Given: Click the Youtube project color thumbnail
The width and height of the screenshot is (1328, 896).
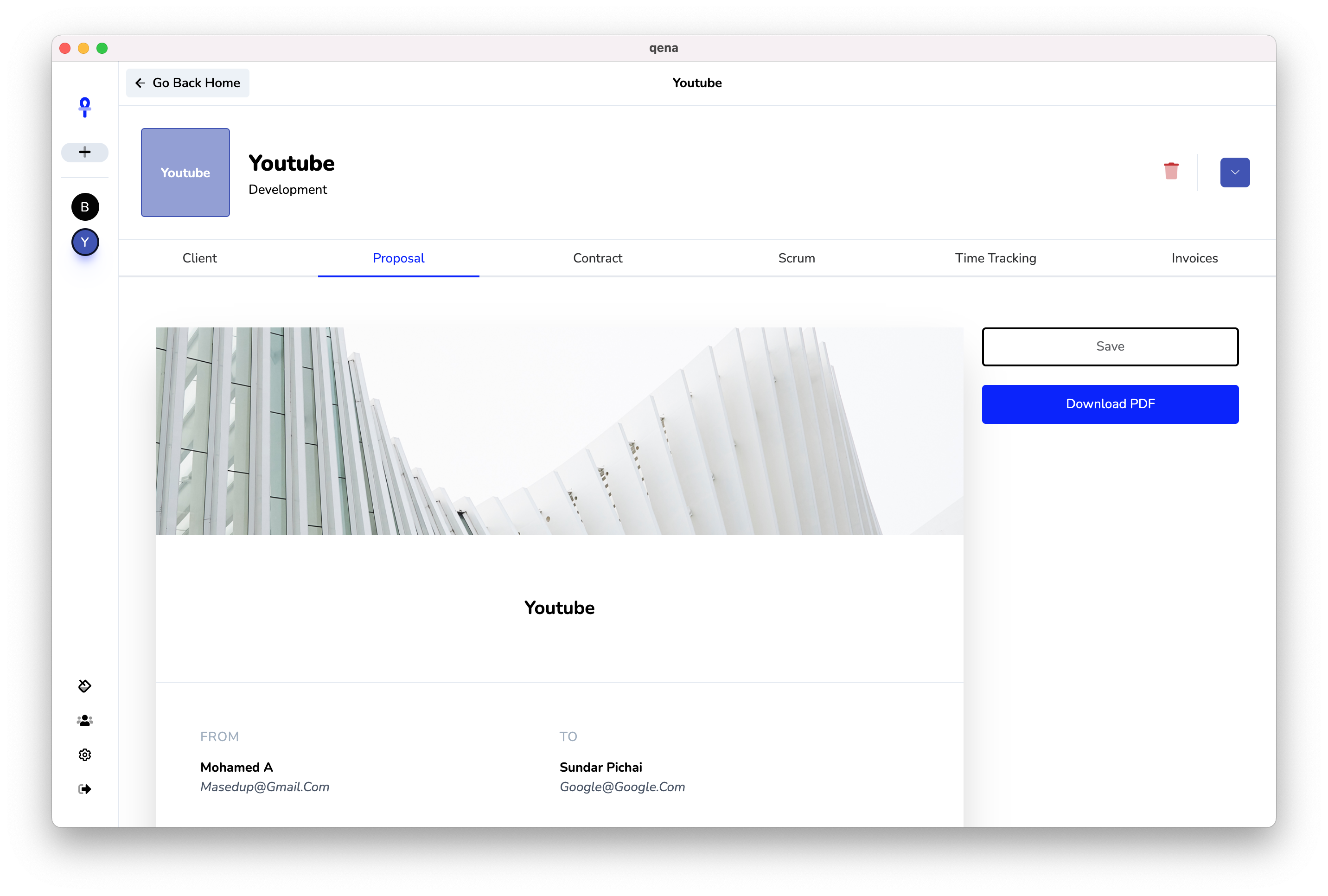Looking at the screenshot, I should [x=185, y=173].
